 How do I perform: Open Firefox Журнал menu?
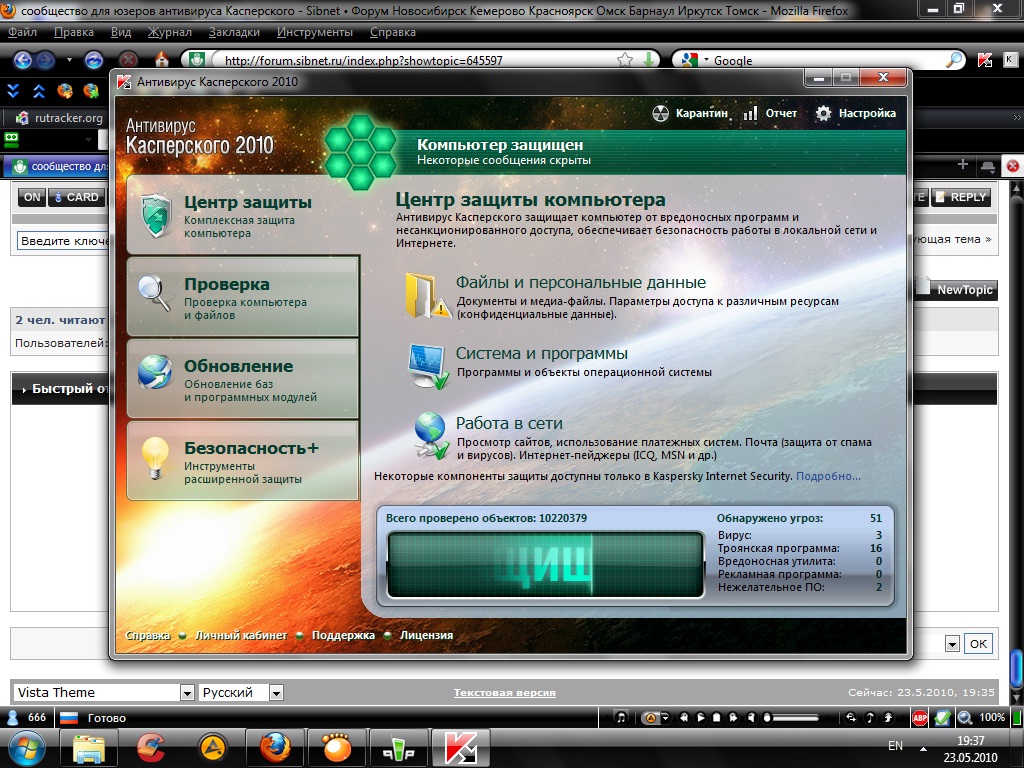pyautogui.click(x=170, y=32)
